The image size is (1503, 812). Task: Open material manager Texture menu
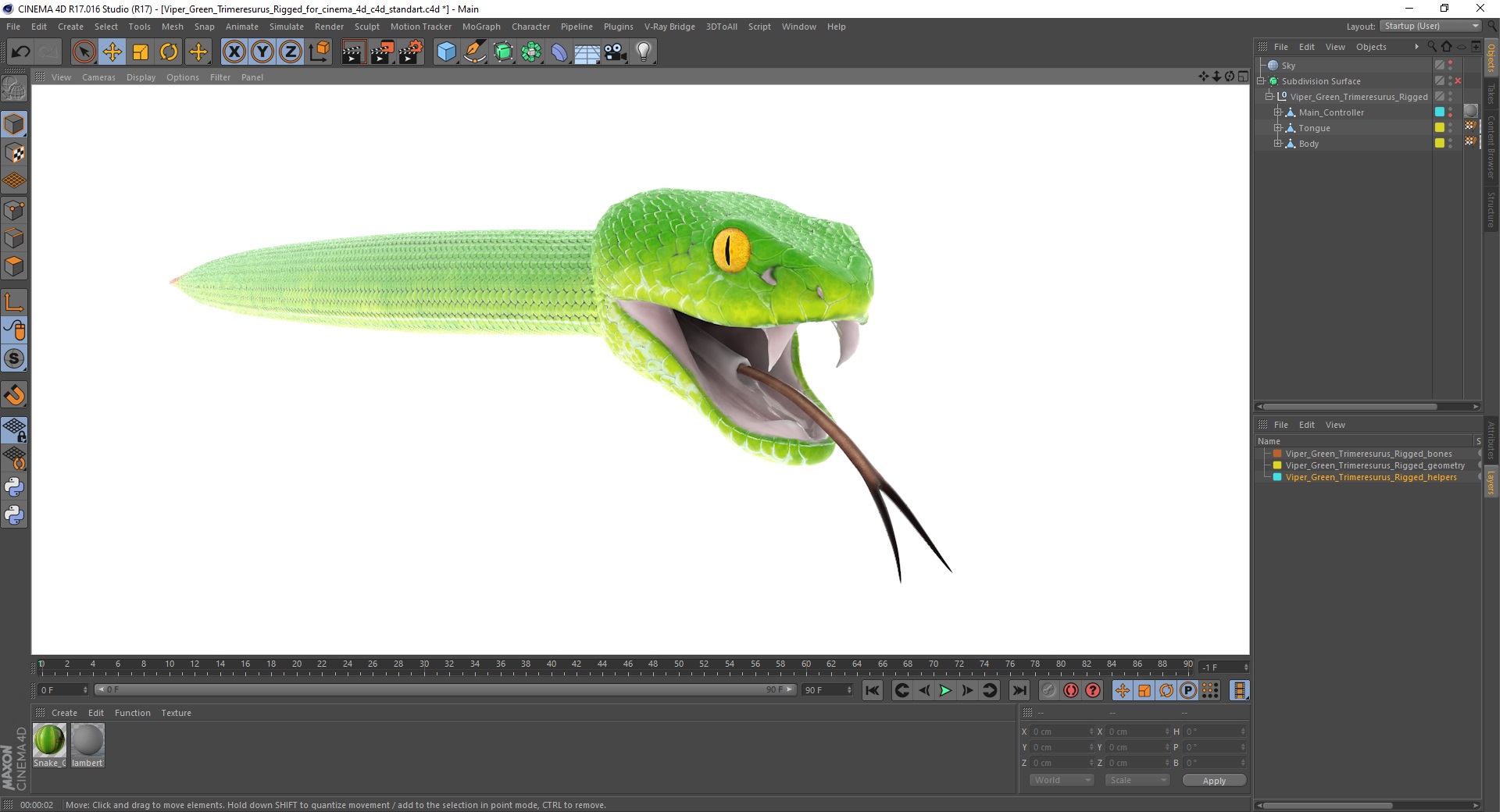[176, 713]
